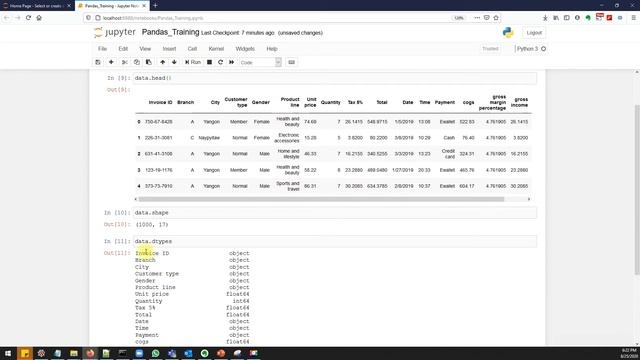Open a new browser tab

coord(156,6)
